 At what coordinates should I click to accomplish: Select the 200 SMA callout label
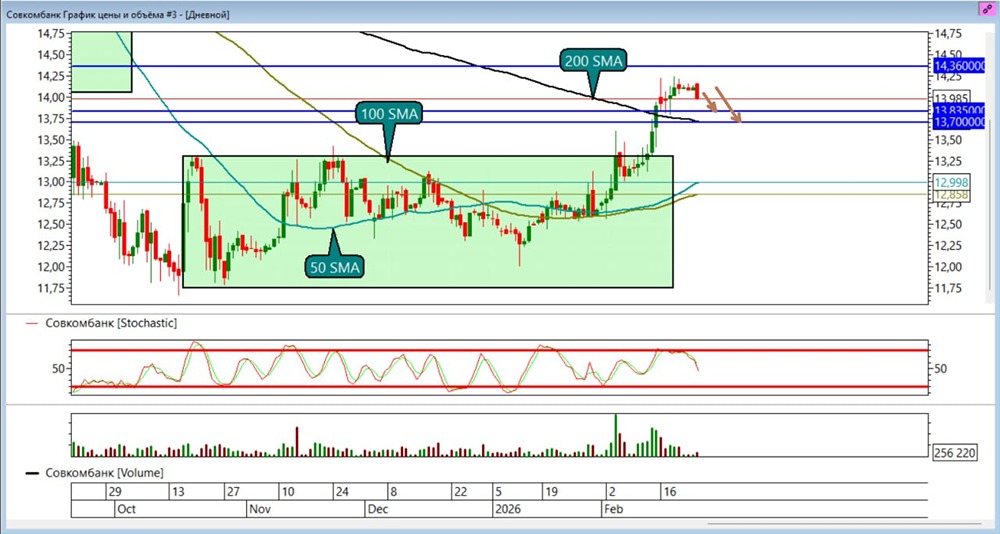(x=594, y=61)
